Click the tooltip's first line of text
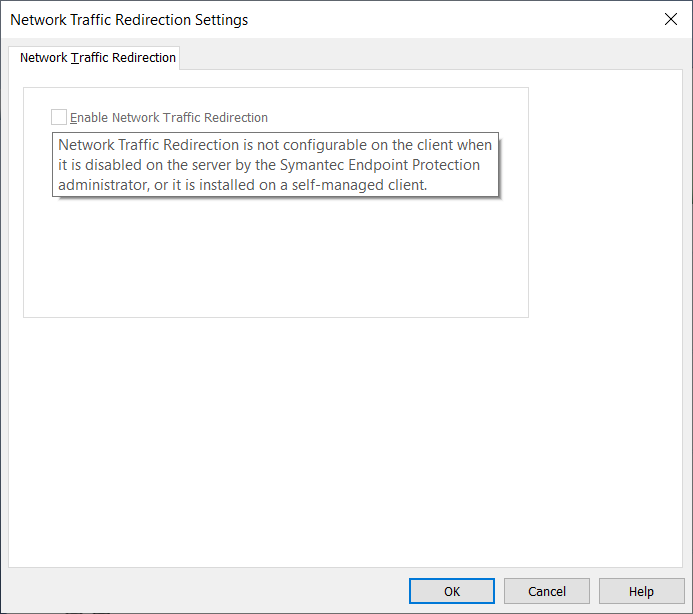 click(275, 145)
